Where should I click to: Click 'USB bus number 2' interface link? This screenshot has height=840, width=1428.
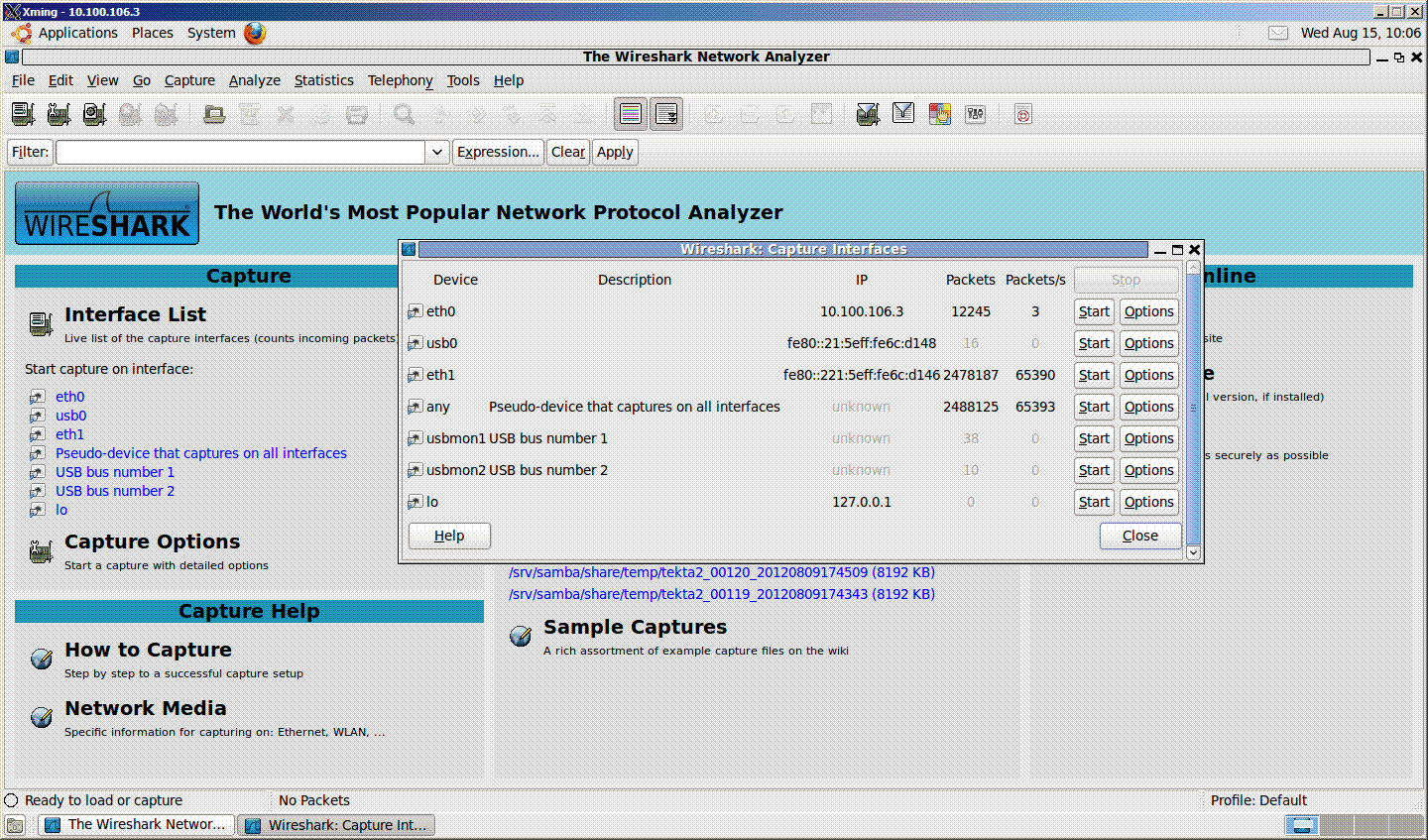[115, 491]
